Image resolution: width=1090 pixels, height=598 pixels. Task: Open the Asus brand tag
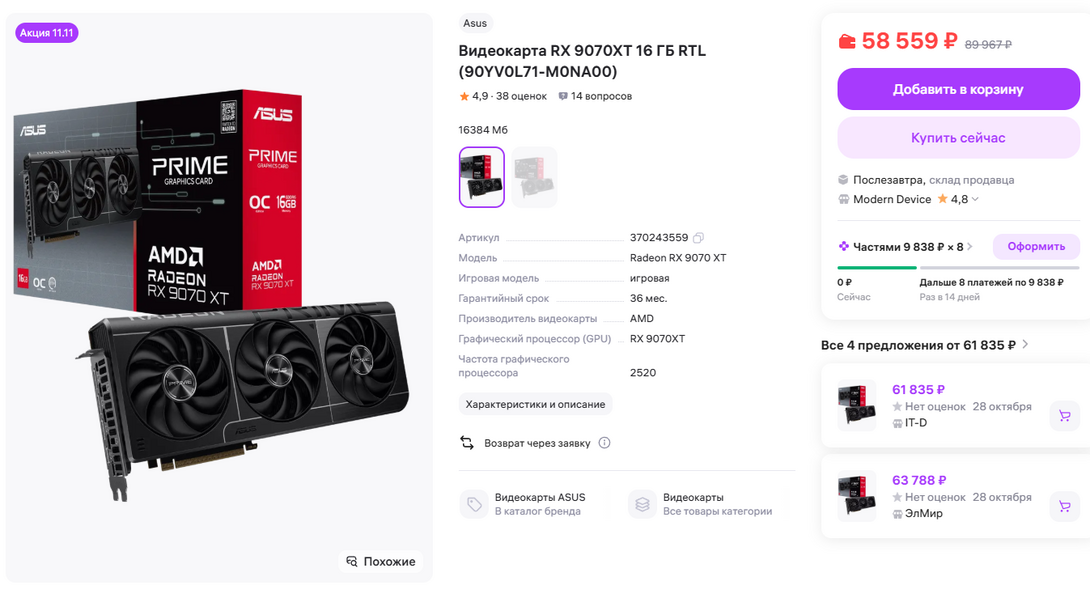tap(475, 23)
